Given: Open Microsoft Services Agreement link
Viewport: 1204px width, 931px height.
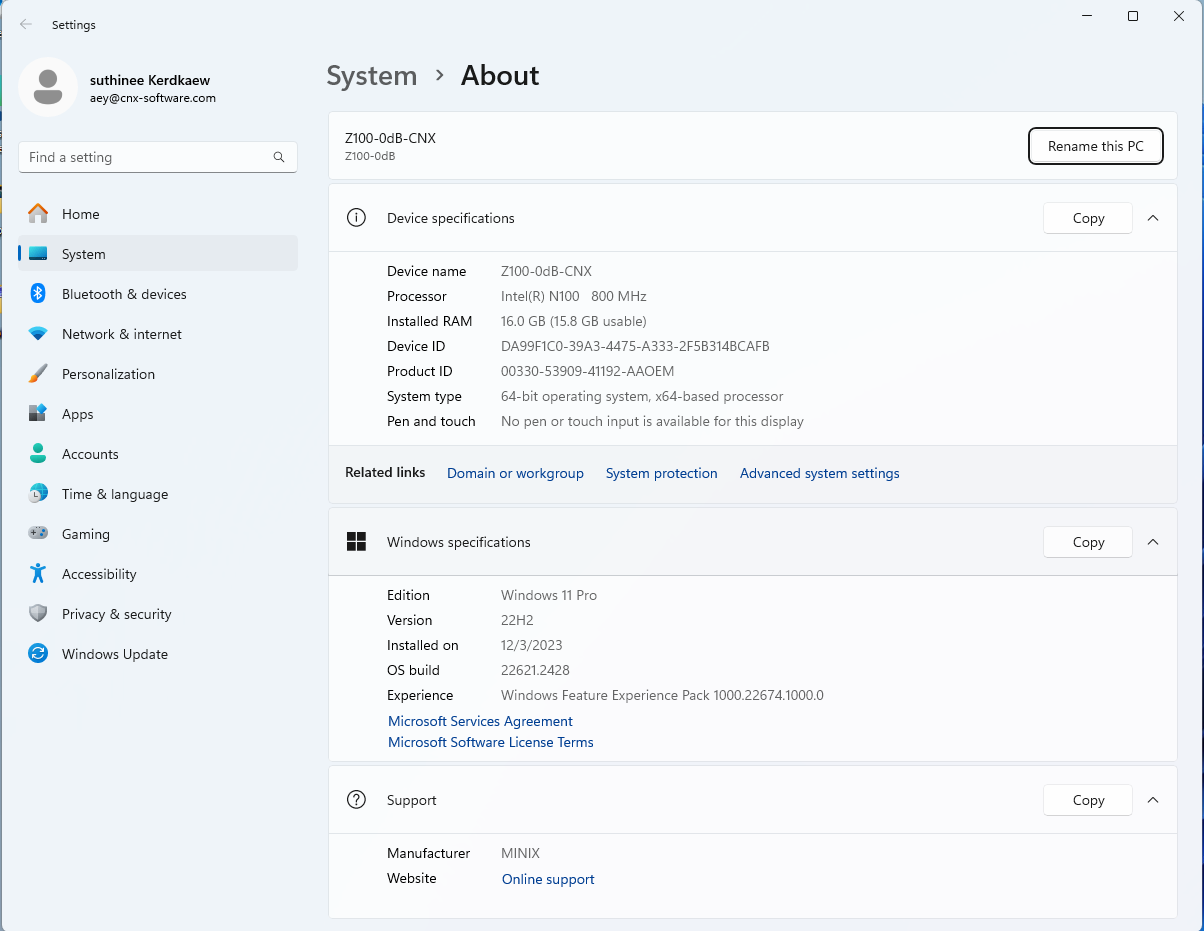Looking at the screenshot, I should 480,721.
